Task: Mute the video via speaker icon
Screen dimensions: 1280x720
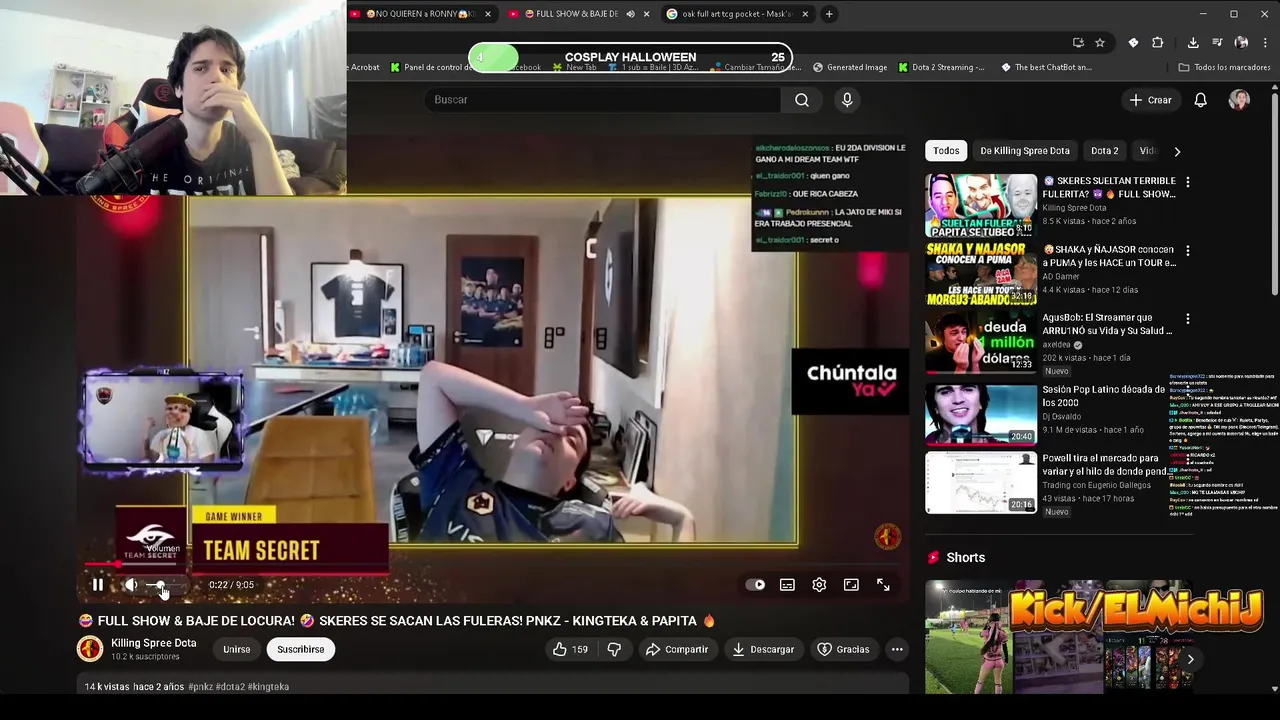Action: tap(130, 585)
